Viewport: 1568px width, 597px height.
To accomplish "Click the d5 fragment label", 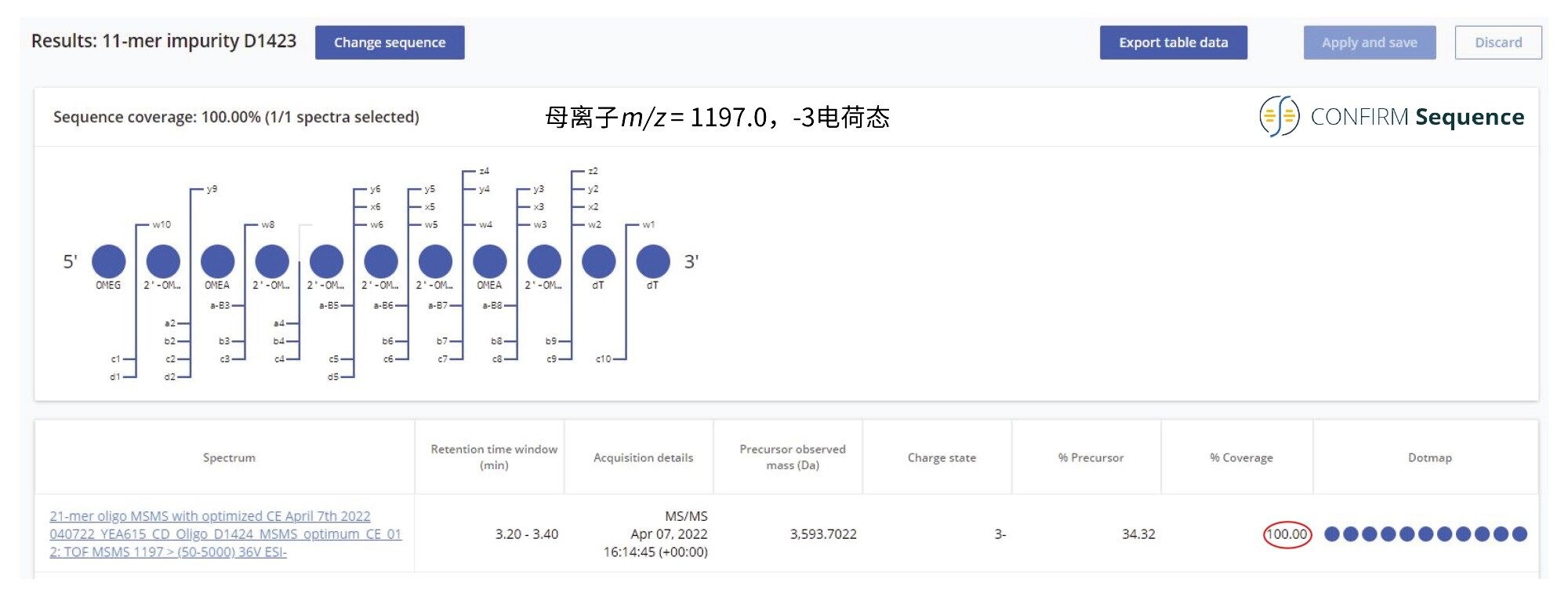I will 333,377.
